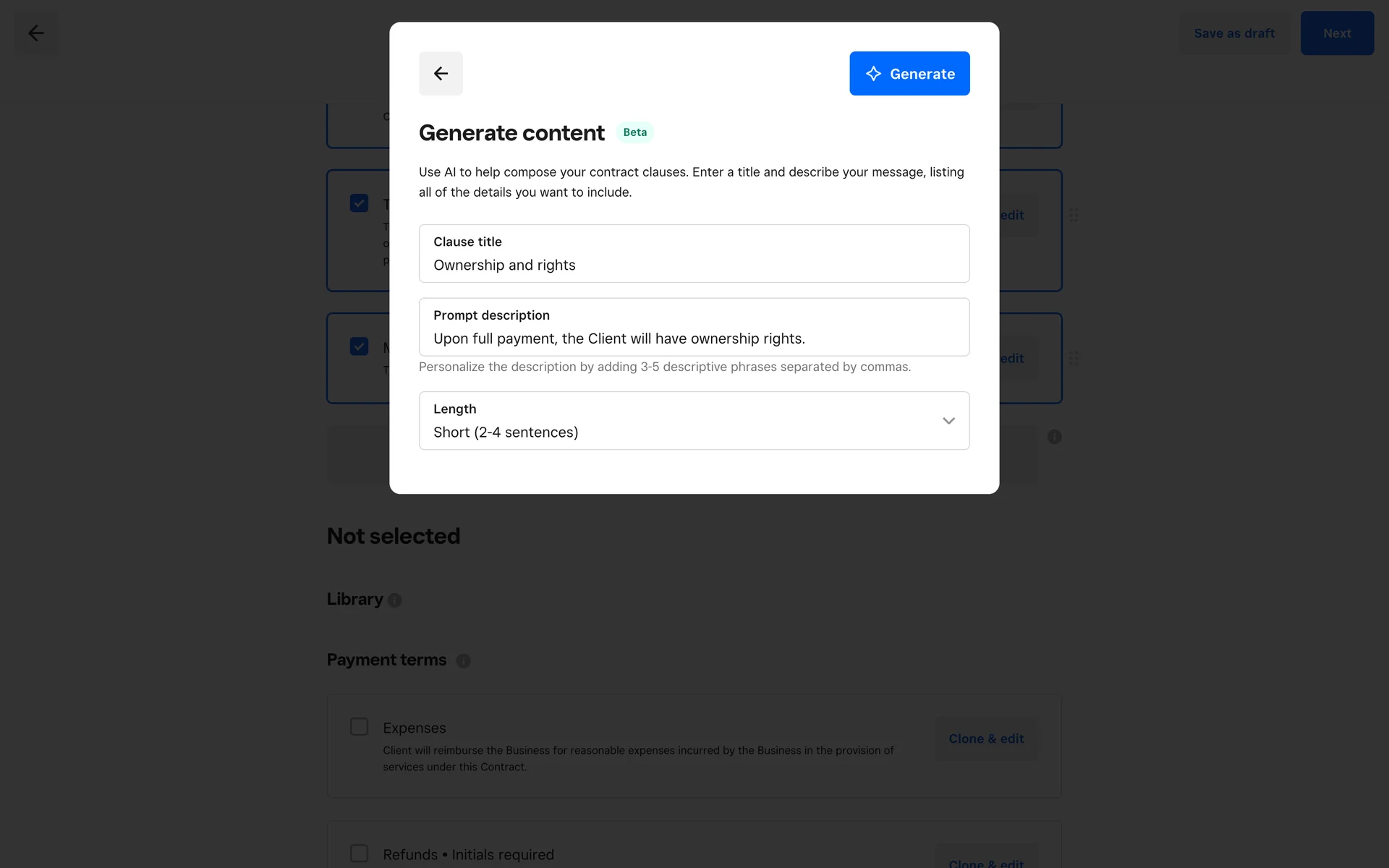Click Clone & edit for Expenses
The image size is (1389, 868).
click(x=986, y=739)
